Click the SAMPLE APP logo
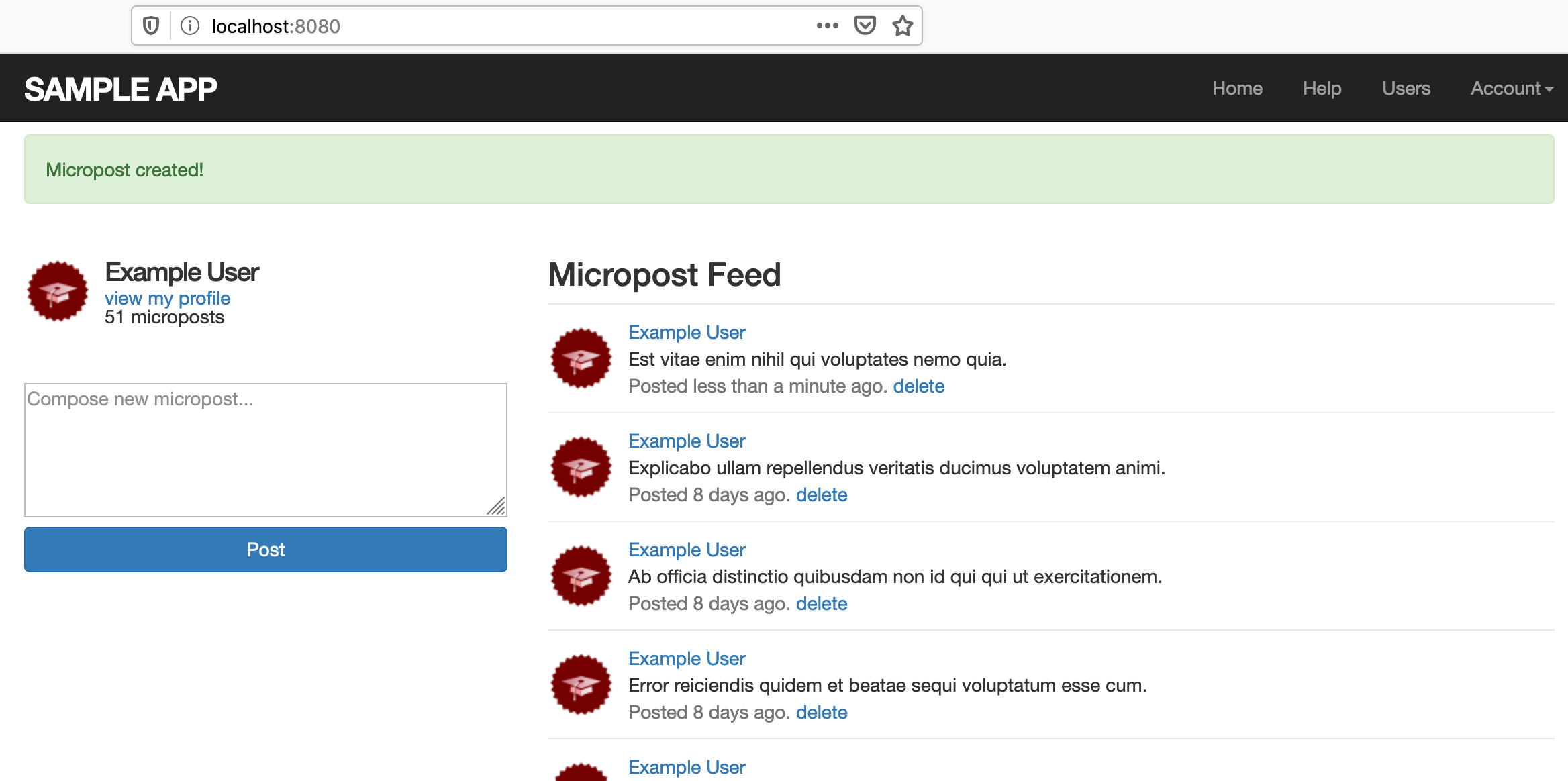Viewport: 1568px width, 781px height. click(121, 89)
